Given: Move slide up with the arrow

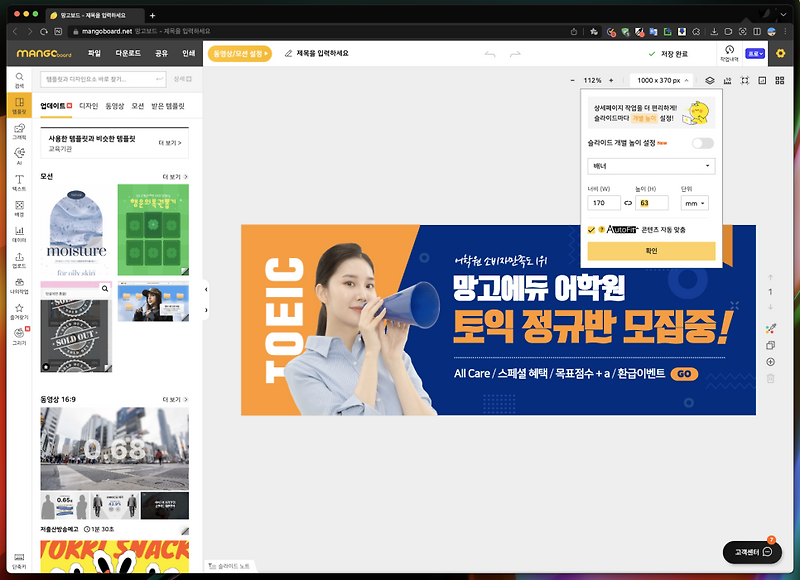Looking at the screenshot, I should 770,278.
